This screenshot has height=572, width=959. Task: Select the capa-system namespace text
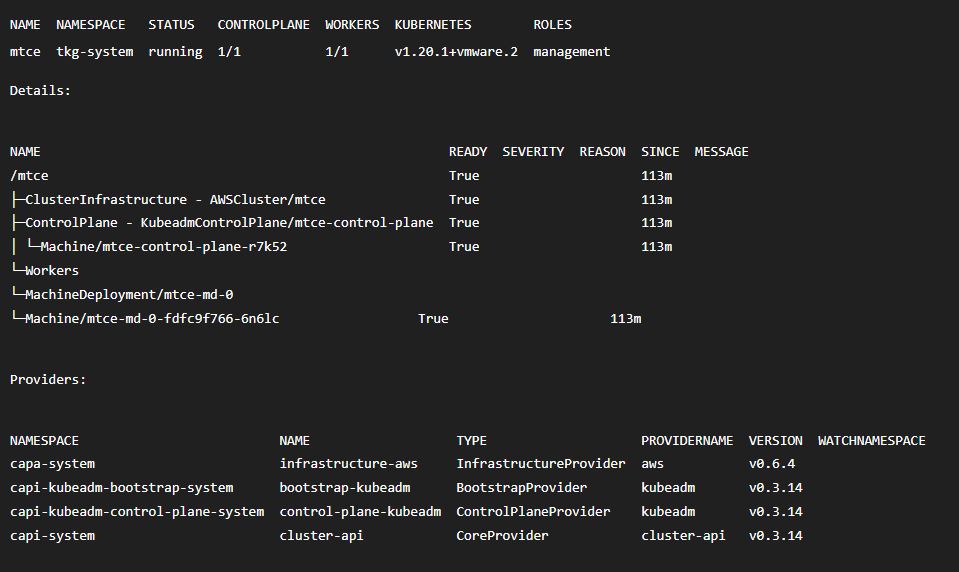[x=52, y=464]
